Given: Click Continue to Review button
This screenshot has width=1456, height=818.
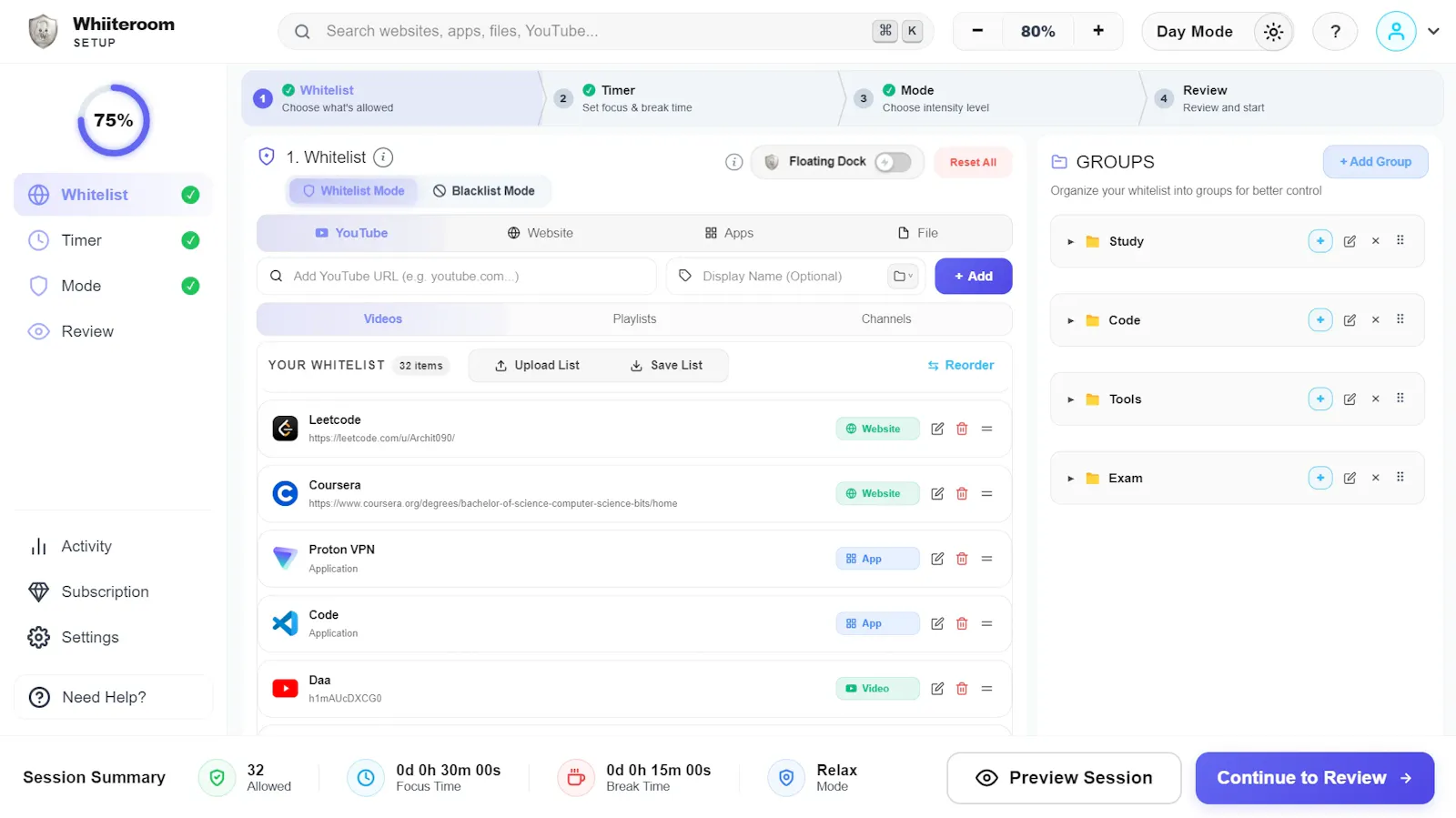Looking at the screenshot, I should (x=1314, y=778).
